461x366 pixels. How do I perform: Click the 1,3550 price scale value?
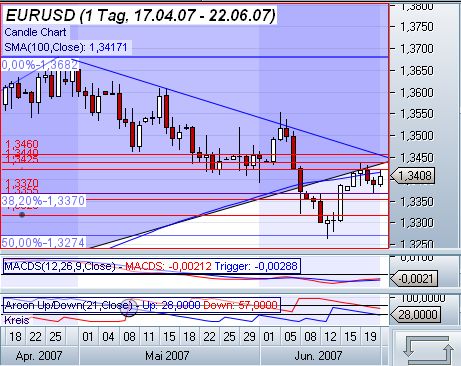pyautogui.click(x=417, y=114)
